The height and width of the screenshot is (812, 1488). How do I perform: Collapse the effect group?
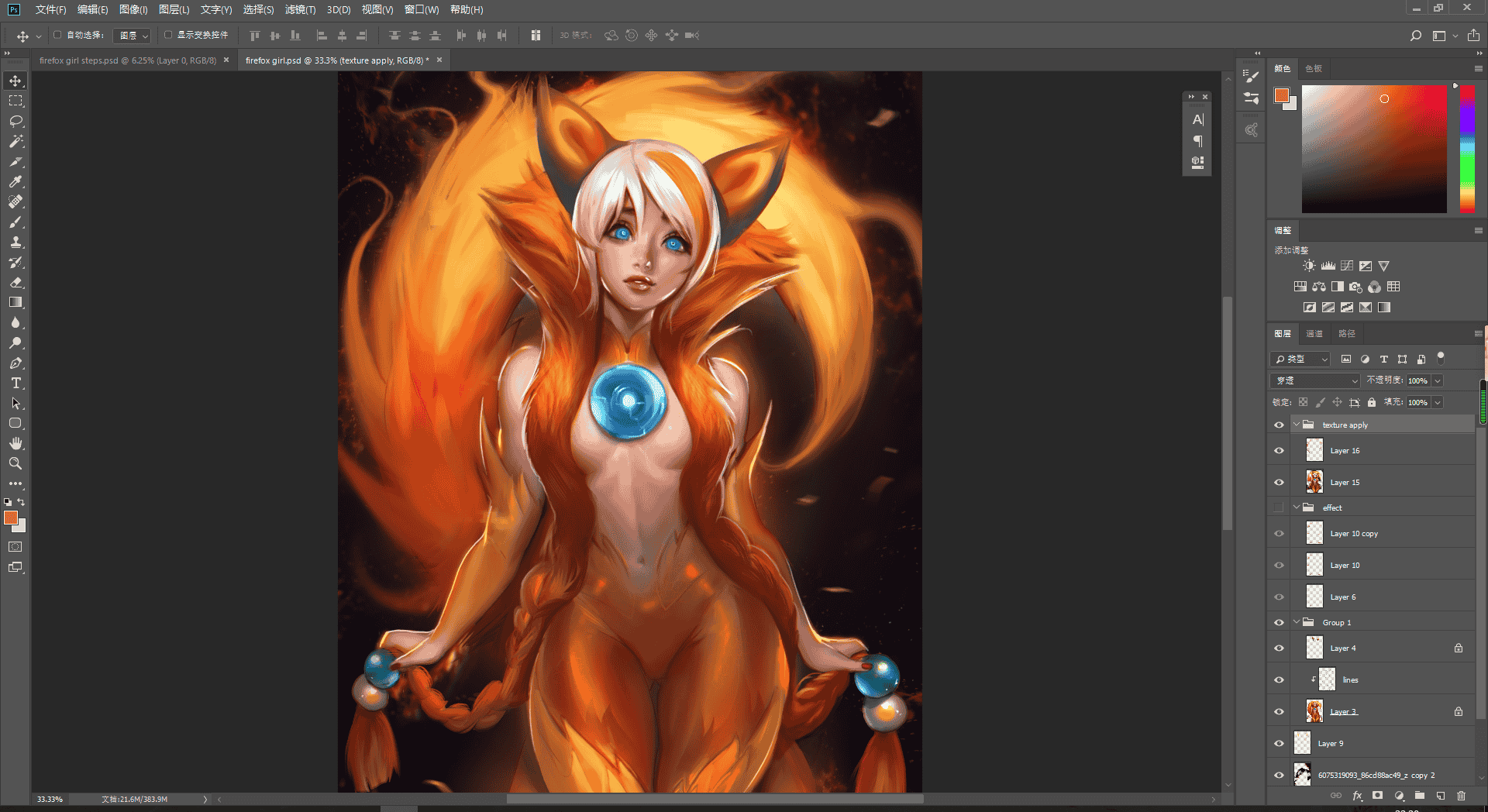point(1297,507)
